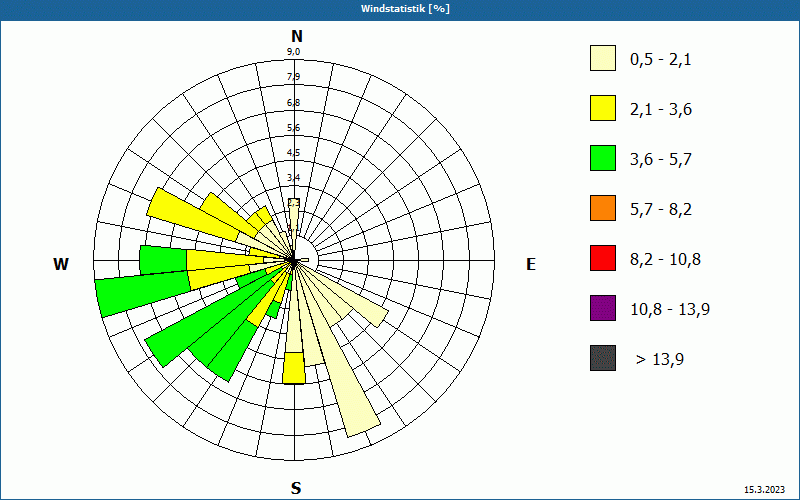Click the 4,5 radial axis label

(x=293, y=153)
